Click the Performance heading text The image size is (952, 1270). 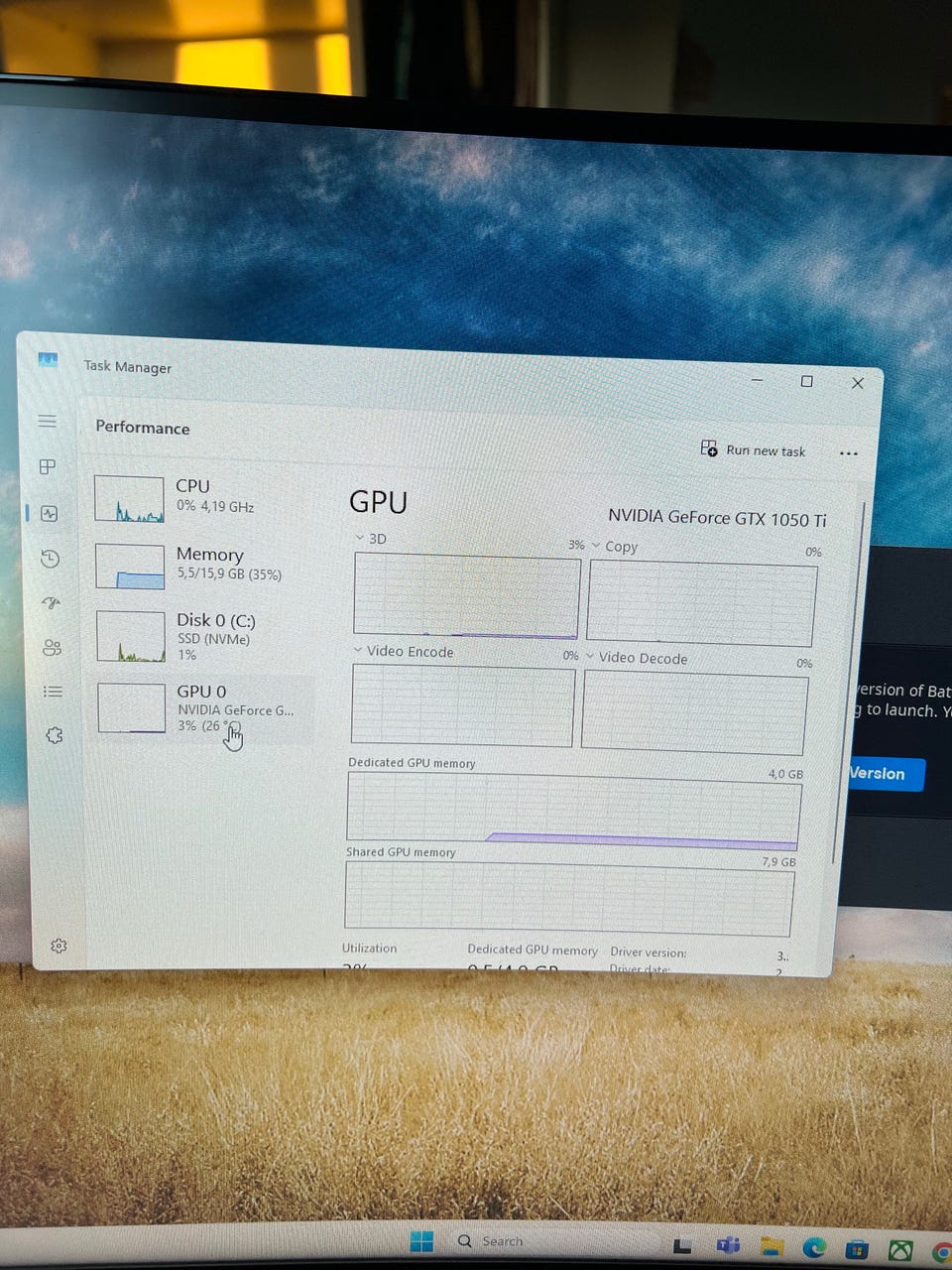(143, 428)
